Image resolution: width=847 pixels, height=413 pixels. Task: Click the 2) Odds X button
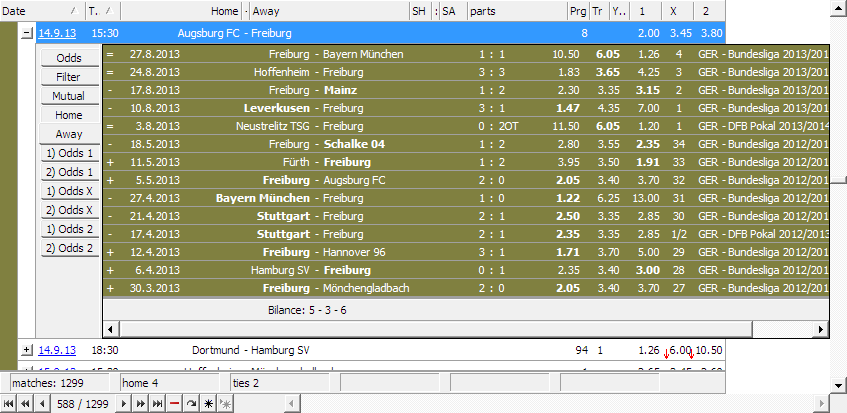(x=69, y=210)
